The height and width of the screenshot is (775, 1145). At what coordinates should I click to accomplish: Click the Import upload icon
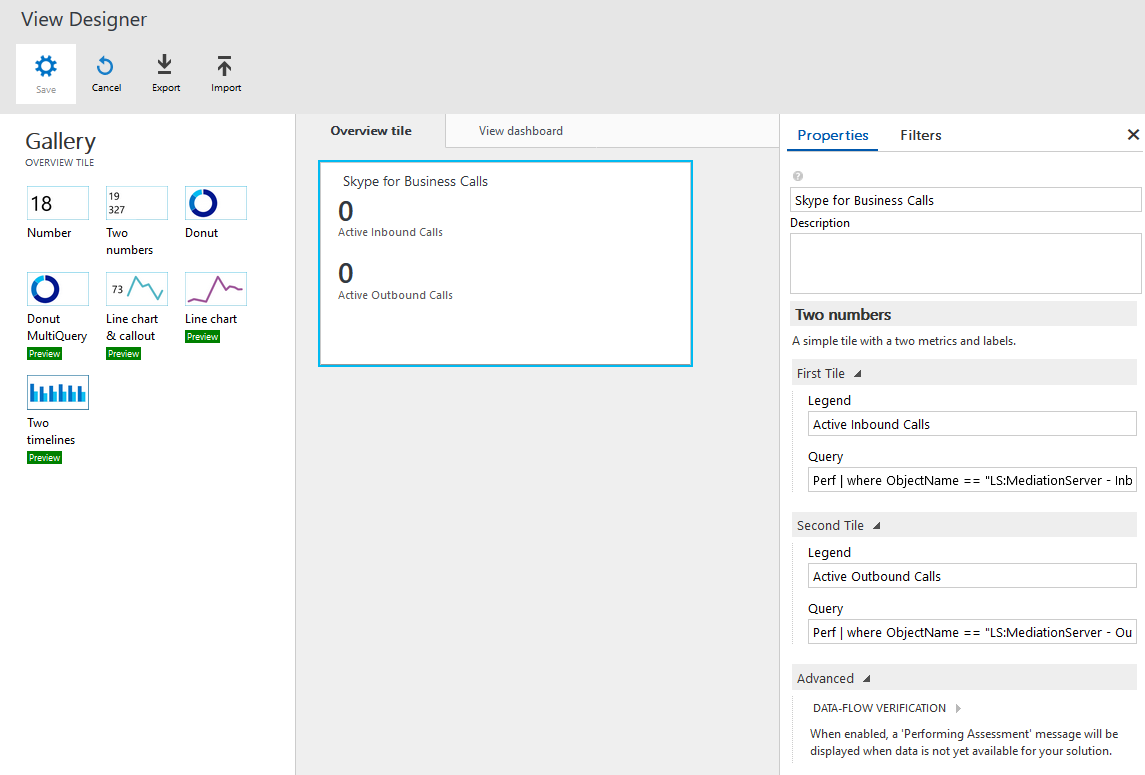(x=225, y=66)
